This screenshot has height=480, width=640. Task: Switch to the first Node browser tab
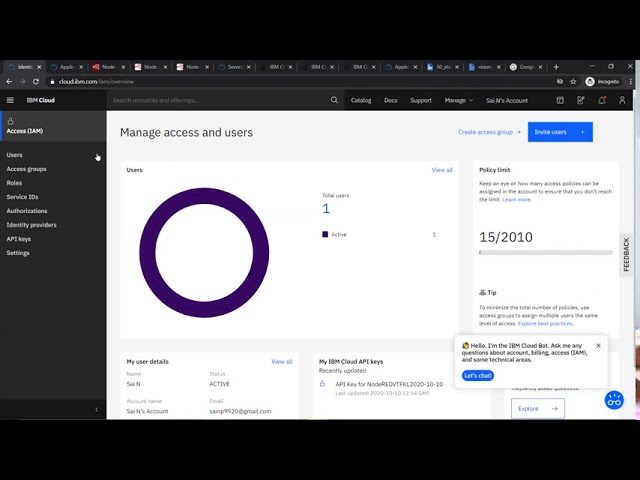pos(108,67)
